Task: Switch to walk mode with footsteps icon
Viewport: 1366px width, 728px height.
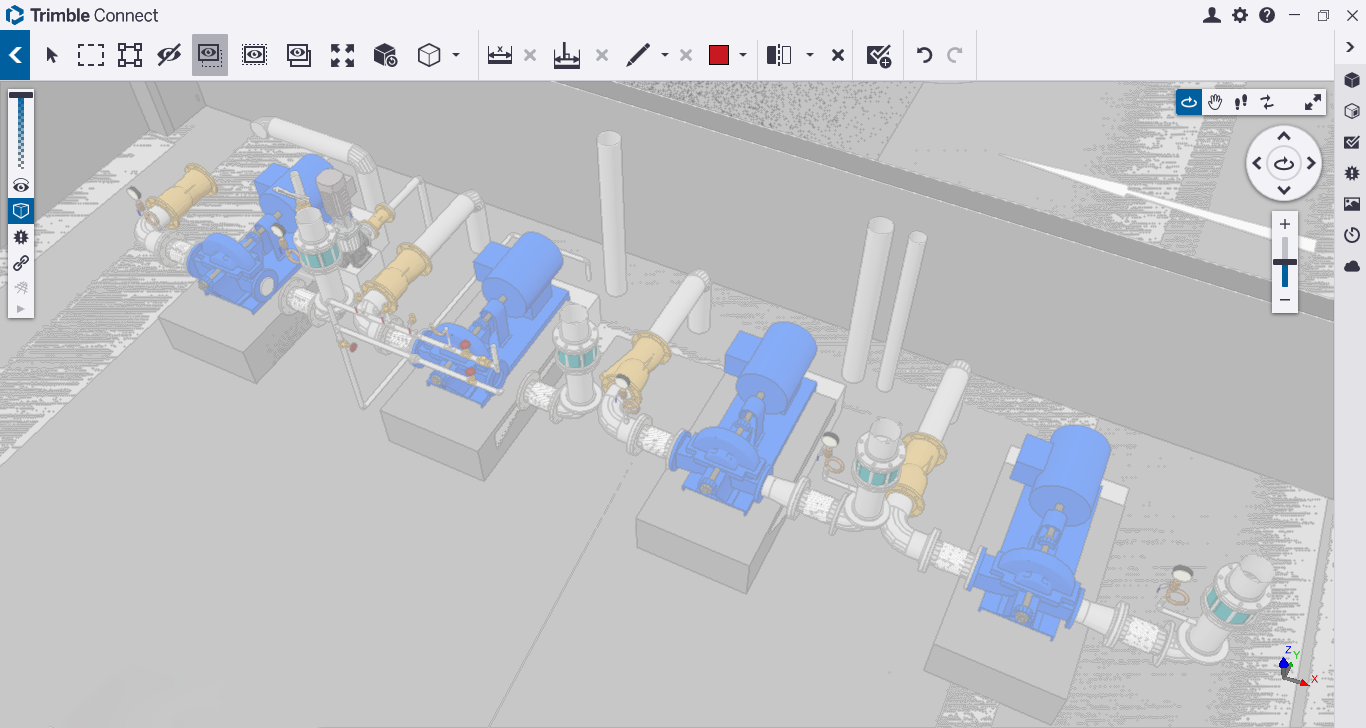Action: [1241, 102]
